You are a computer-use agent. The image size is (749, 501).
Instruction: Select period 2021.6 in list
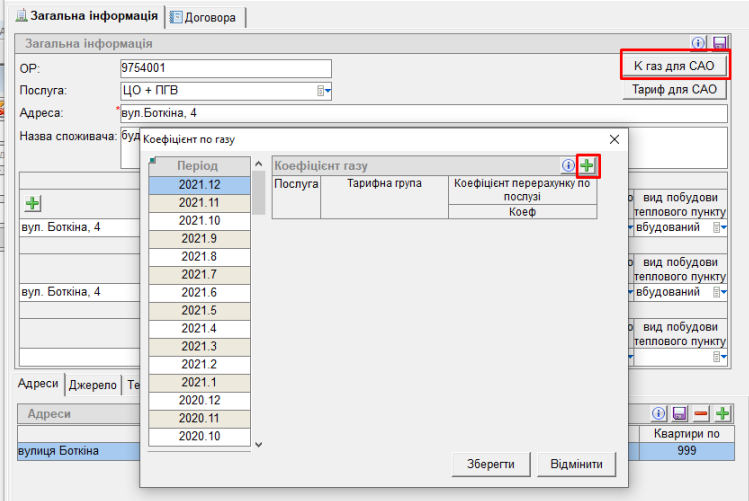click(198, 292)
